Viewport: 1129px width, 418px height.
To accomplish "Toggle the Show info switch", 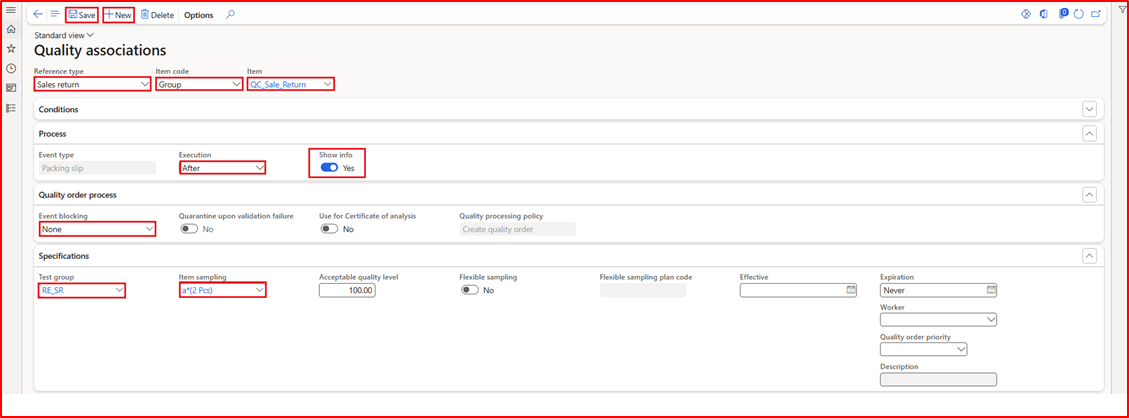I will tap(329, 168).
